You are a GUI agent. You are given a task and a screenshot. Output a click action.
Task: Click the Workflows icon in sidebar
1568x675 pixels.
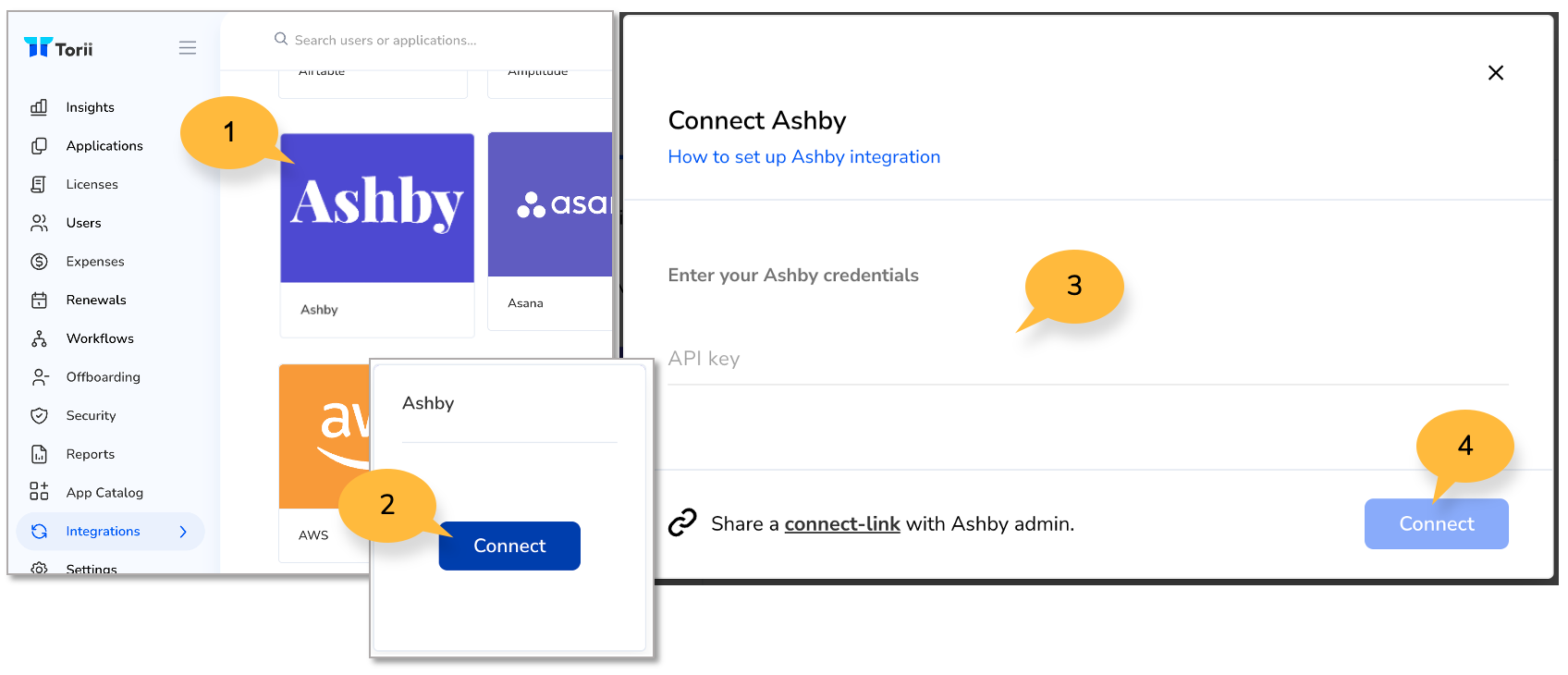point(39,338)
